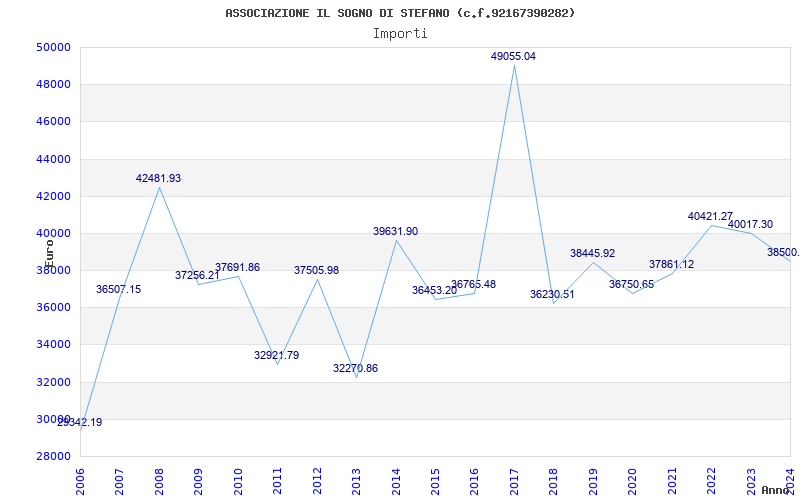This screenshot has width=800, height=500.
Task: Select the 37861.12 data label
Action: click(x=671, y=264)
